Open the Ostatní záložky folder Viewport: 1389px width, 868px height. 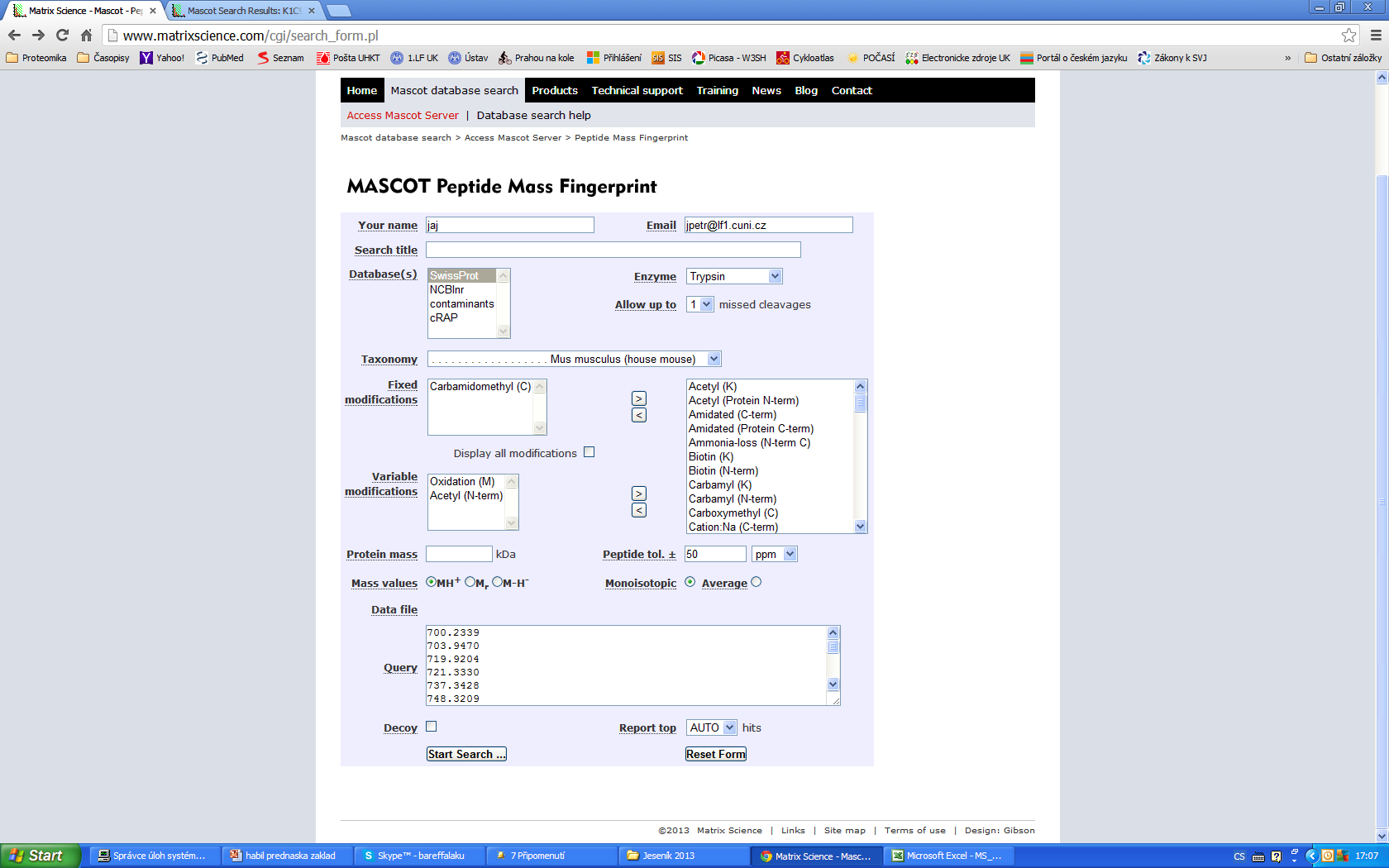point(1343,58)
